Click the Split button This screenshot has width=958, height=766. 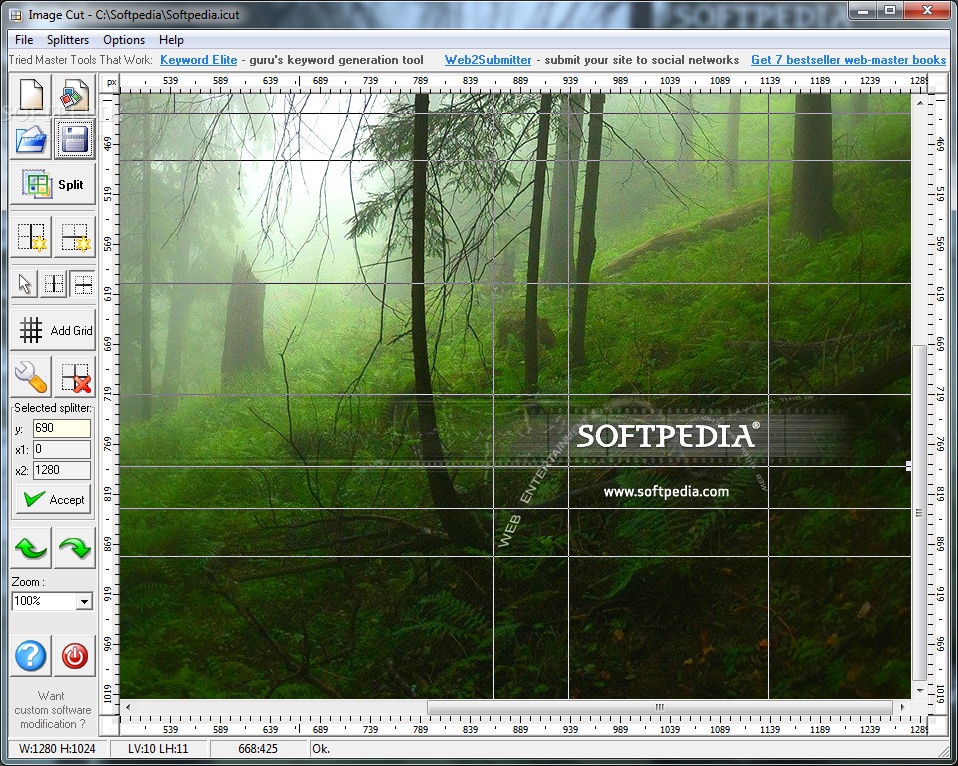[53, 184]
